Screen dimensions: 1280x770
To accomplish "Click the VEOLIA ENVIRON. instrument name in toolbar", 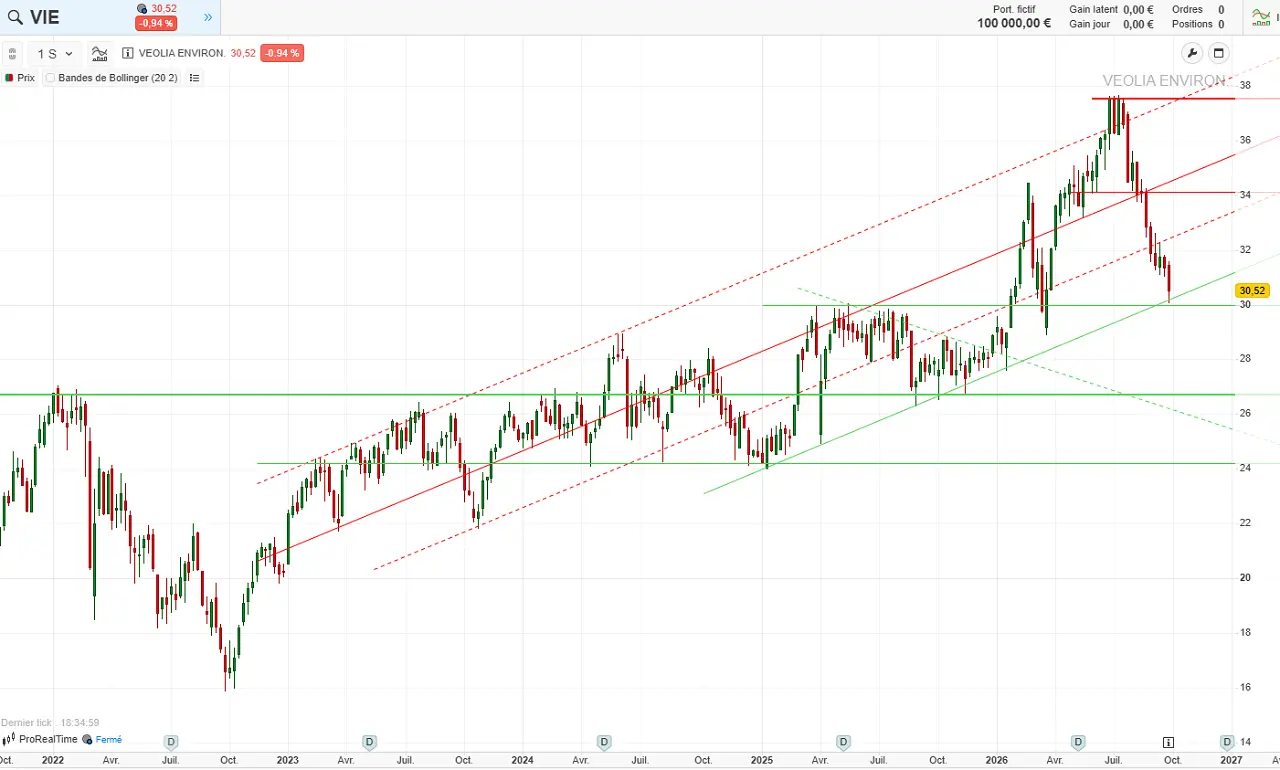I will tap(181, 53).
